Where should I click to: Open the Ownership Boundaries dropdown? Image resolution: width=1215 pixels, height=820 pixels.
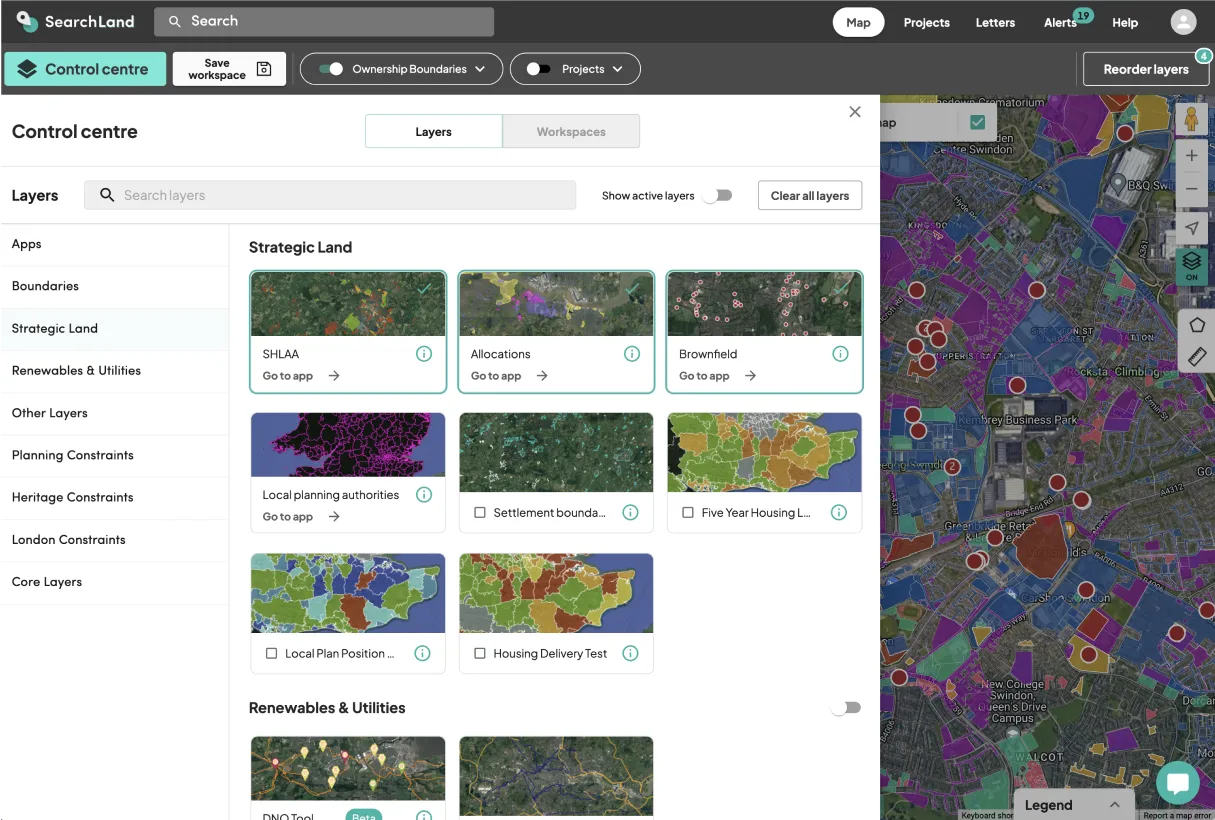pos(479,68)
